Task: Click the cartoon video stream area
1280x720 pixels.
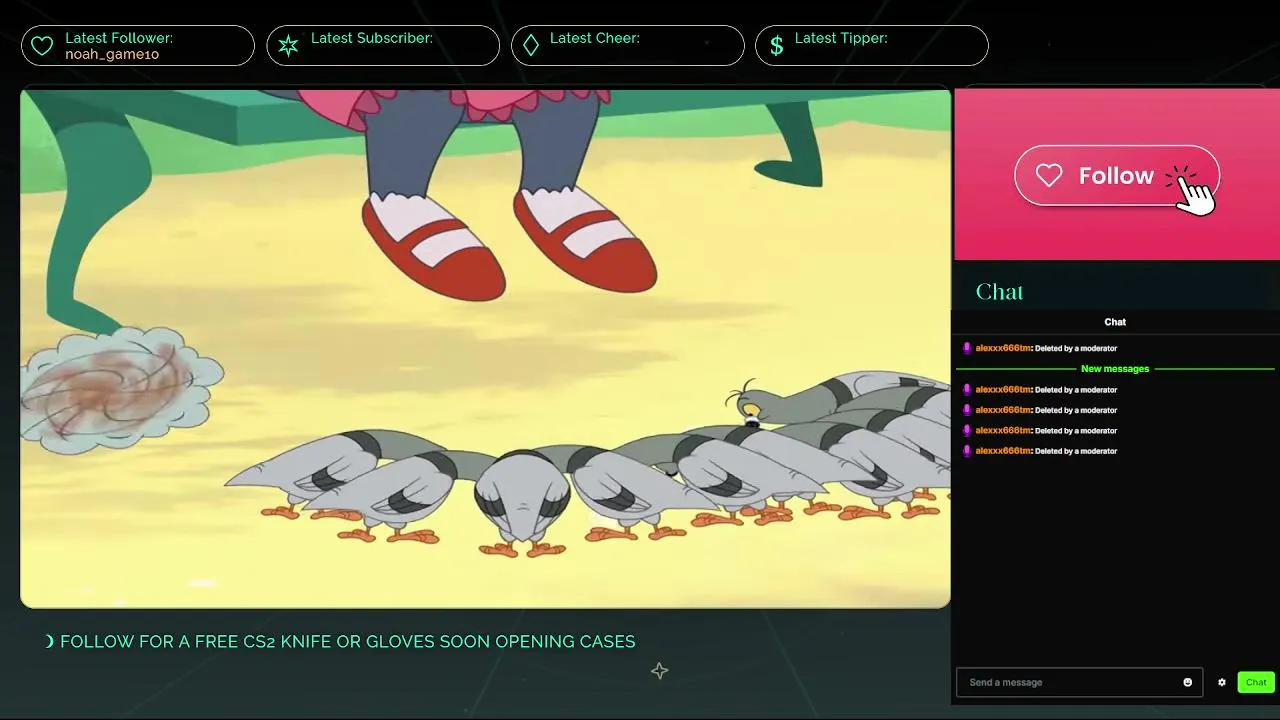Action: [485, 348]
